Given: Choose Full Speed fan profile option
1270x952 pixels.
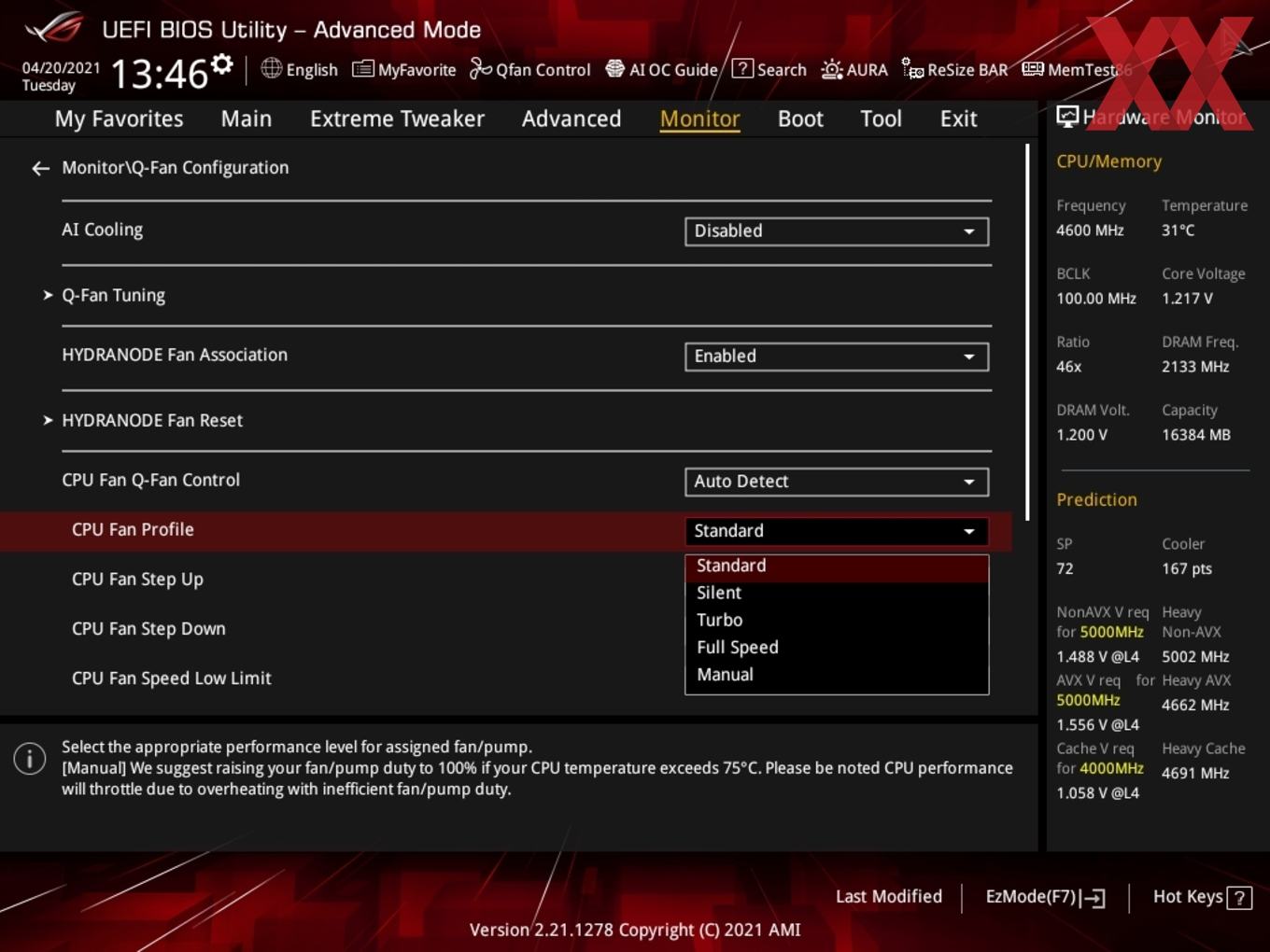Looking at the screenshot, I should coord(837,647).
